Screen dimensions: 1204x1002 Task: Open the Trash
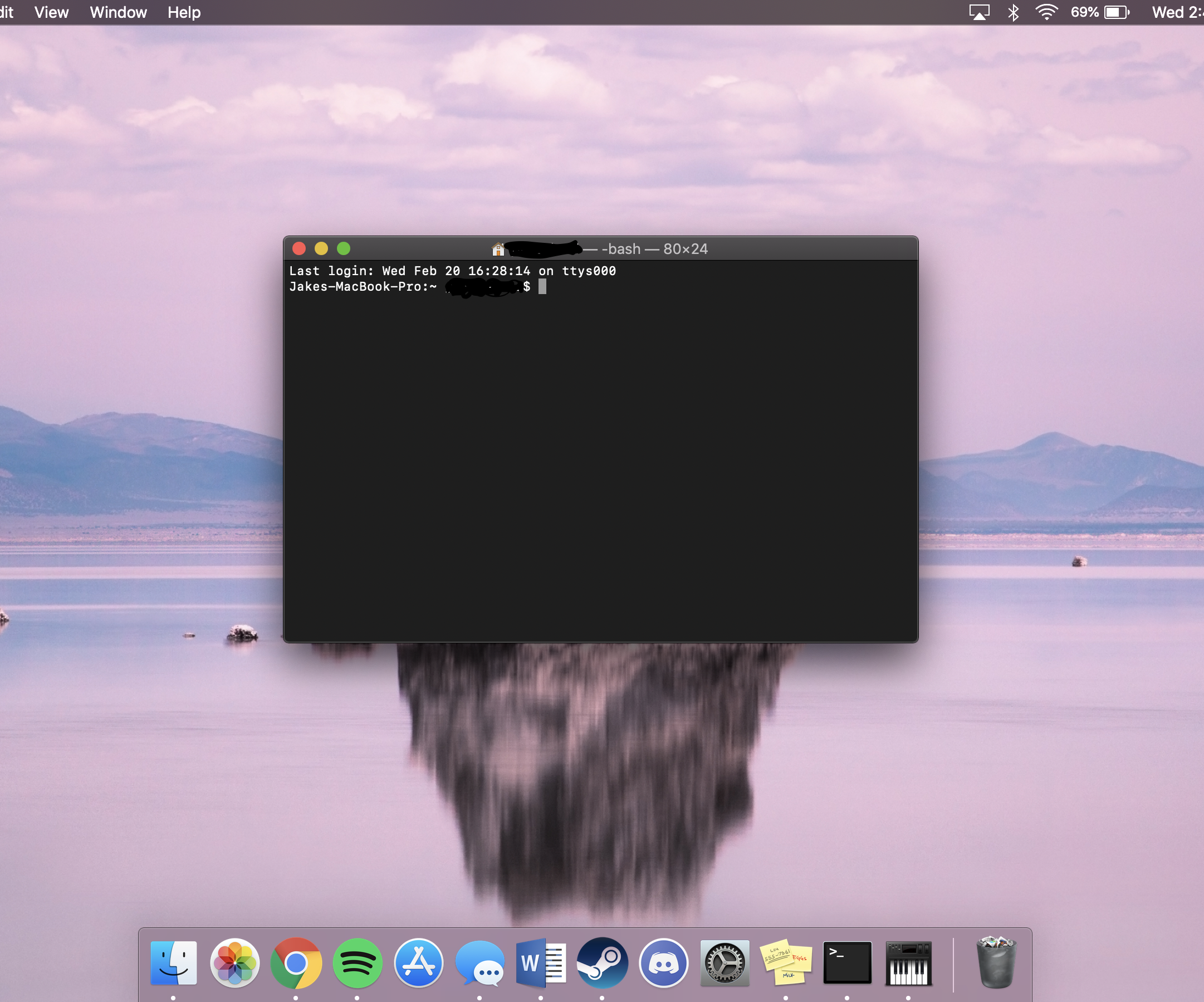coord(996,964)
